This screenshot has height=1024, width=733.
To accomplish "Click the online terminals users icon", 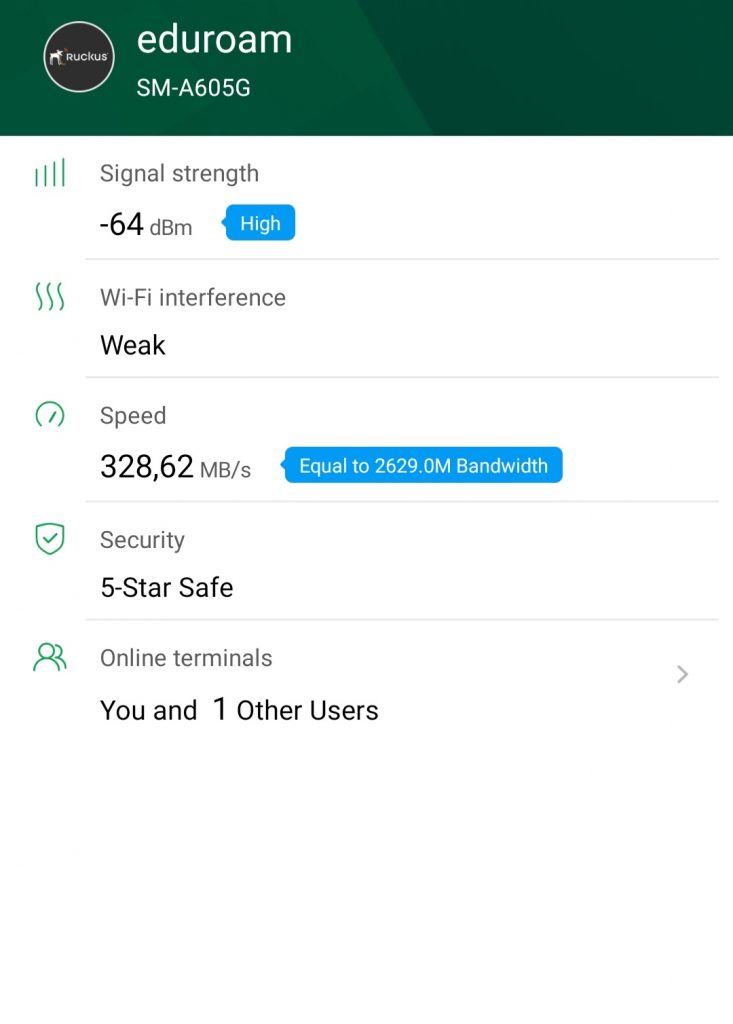I will point(50,657).
